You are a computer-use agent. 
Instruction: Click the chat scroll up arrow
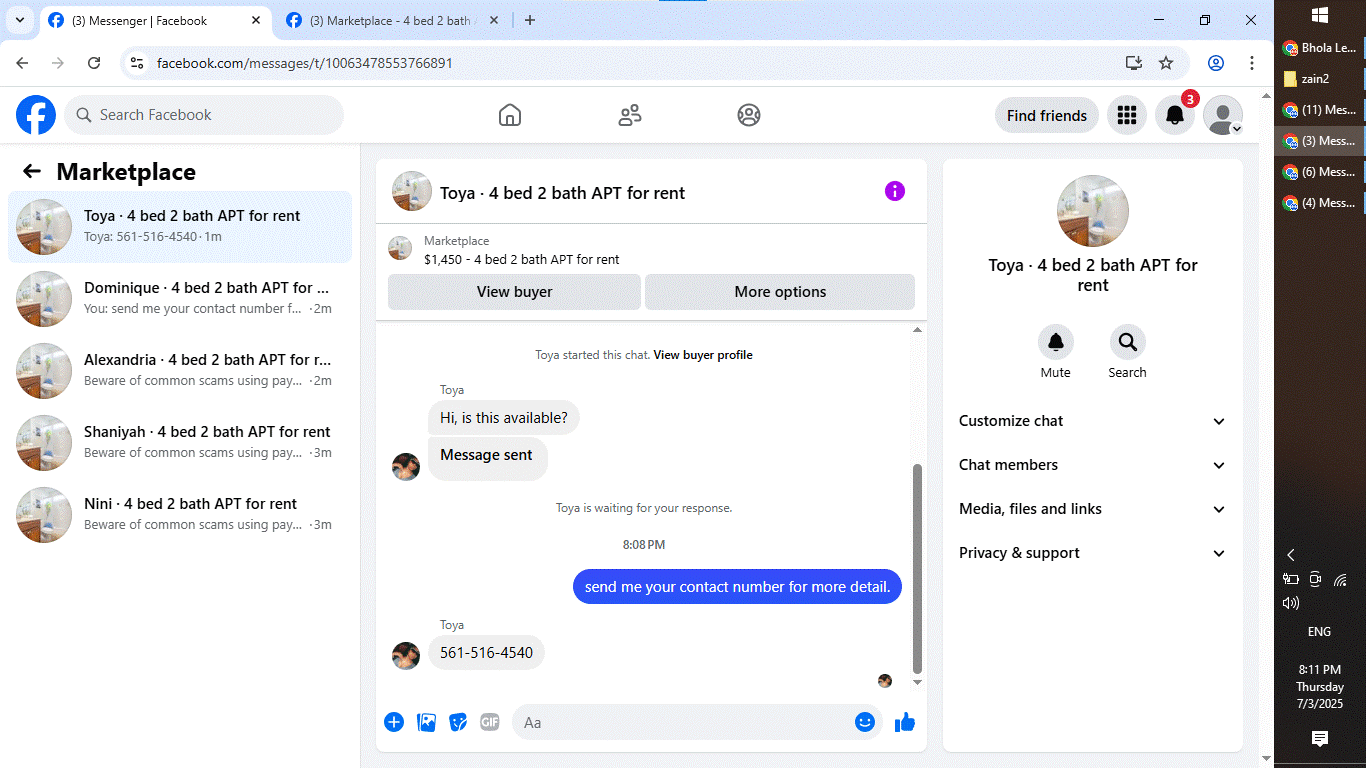pyautogui.click(x=917, y=330)
